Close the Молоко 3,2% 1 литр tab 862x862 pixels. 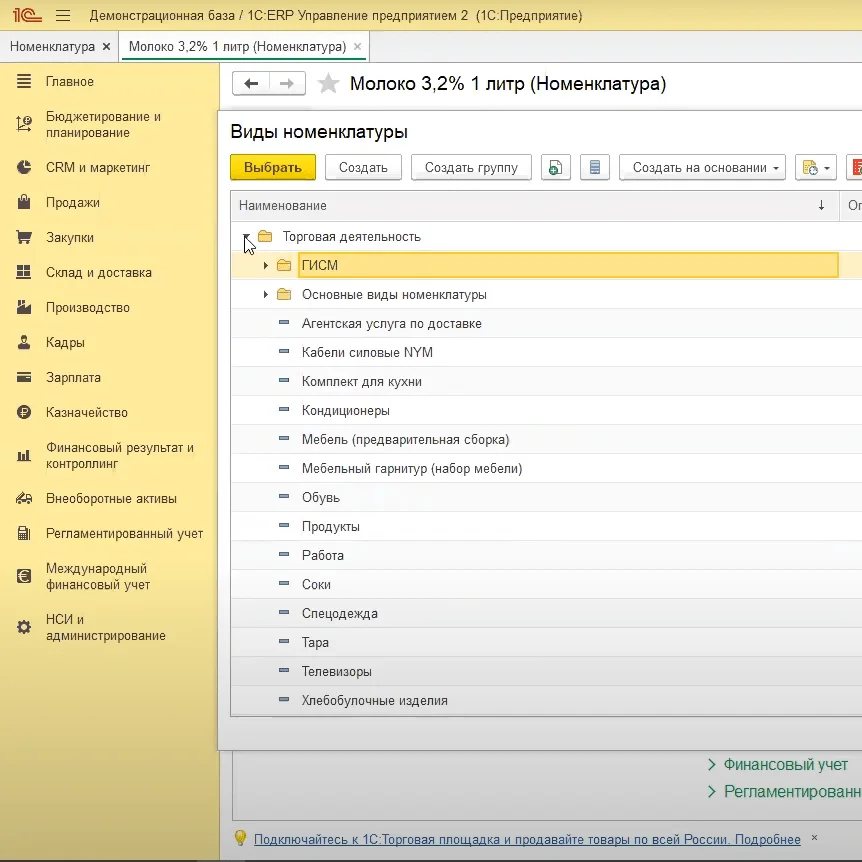click(359, 47)
